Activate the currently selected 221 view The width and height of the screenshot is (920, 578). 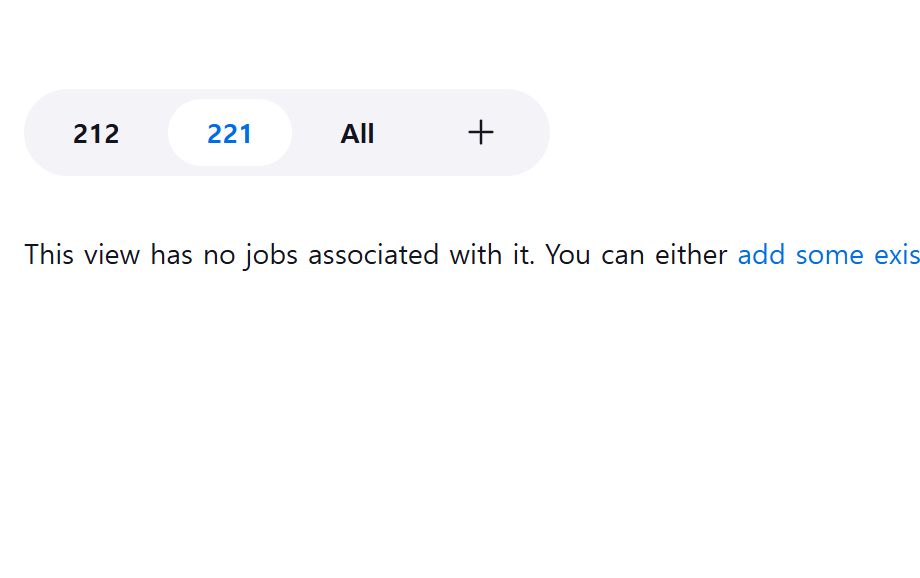pyautogui.click(x=230, y=133)
